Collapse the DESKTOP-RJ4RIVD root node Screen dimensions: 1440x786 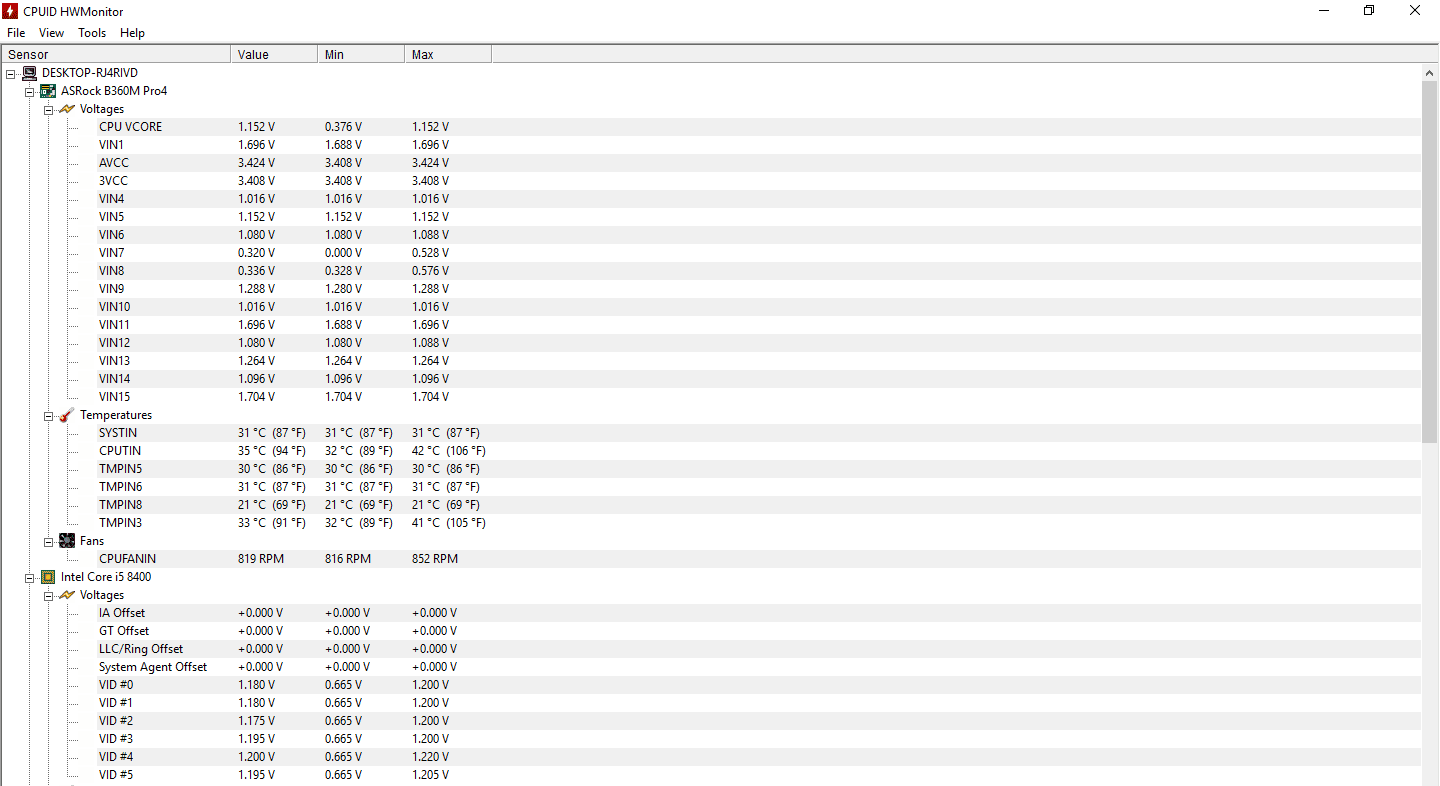[11, 73]
